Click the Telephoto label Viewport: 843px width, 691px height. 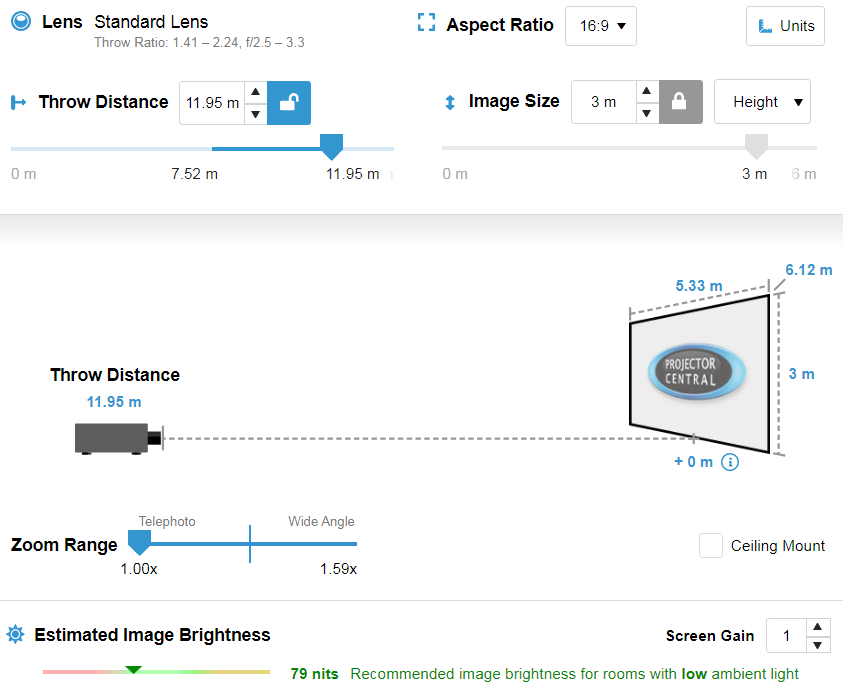coord(167,522)
